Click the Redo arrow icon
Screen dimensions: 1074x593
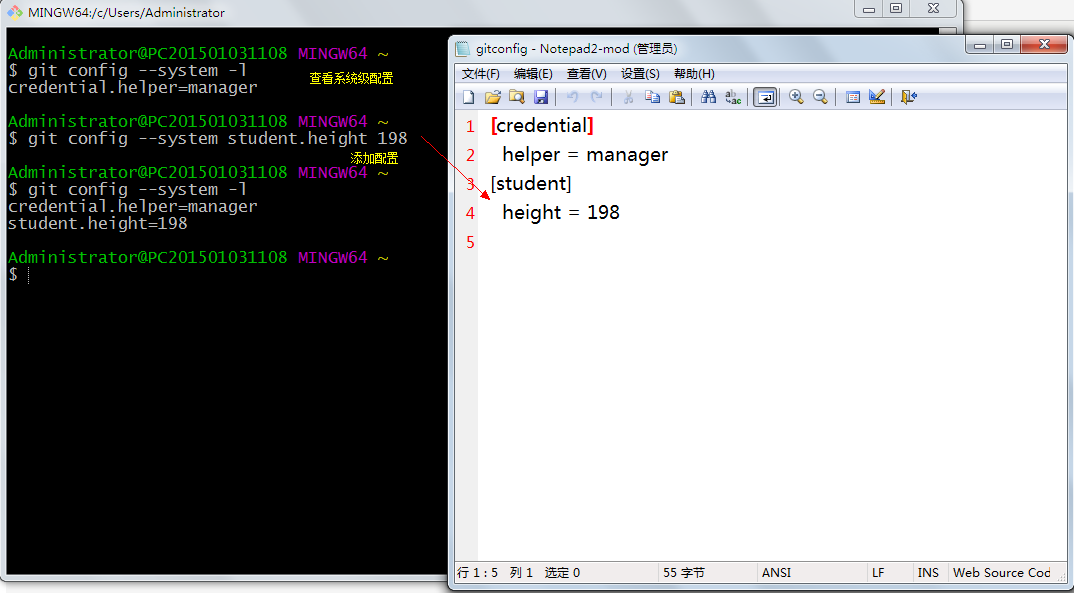(597, 97)
